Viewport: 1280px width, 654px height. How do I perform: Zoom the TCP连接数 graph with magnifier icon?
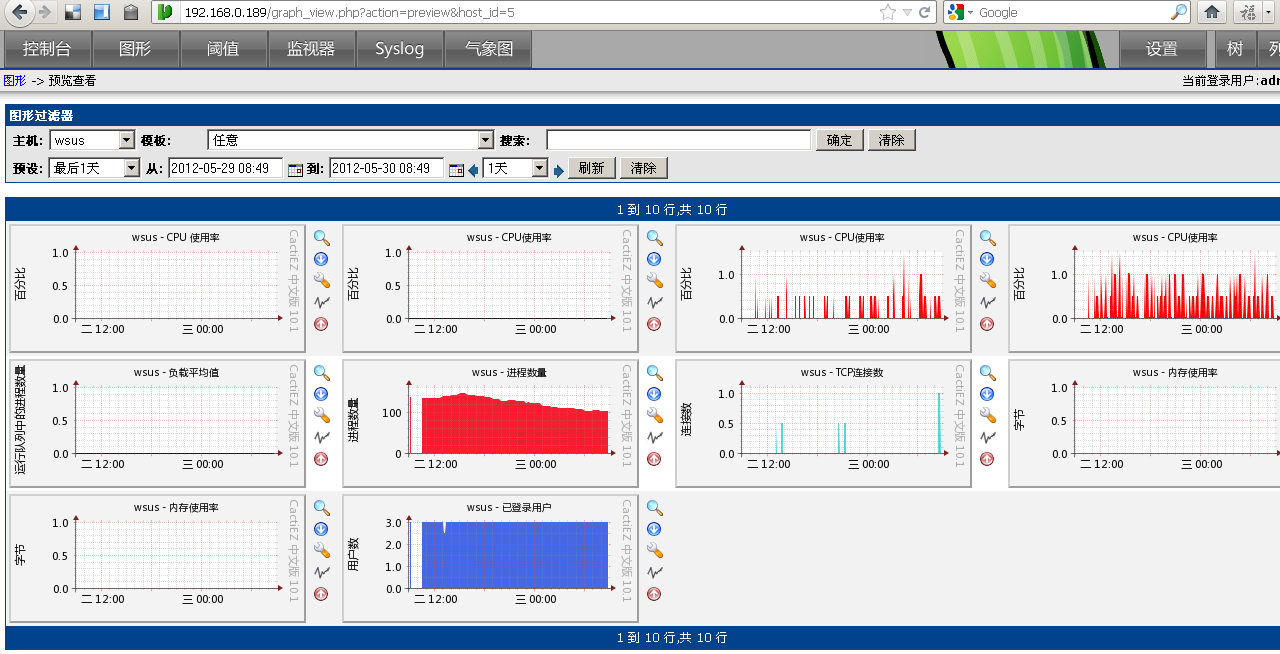[x=987, y=373]
